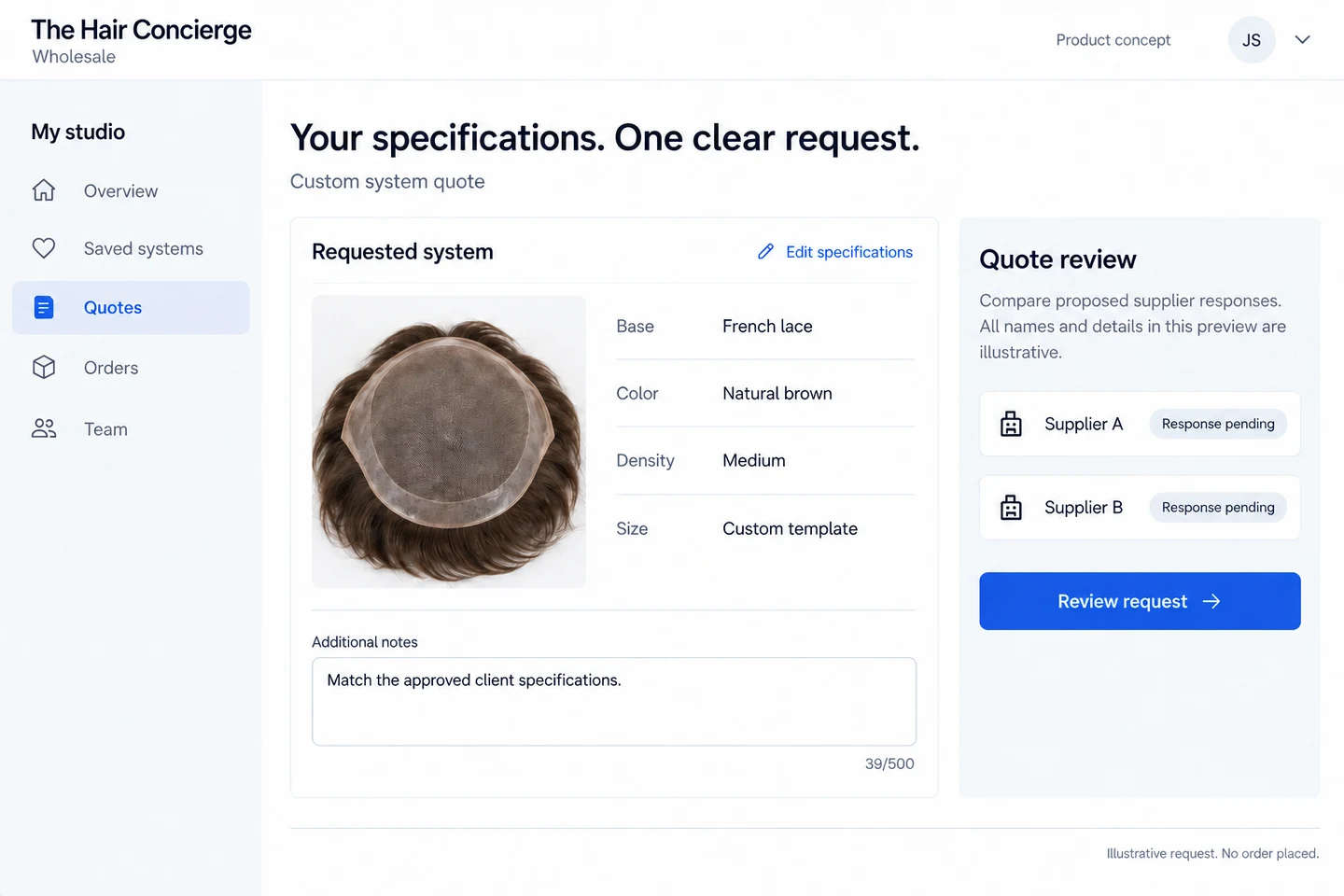Focus the Additional notes text box

614,702
